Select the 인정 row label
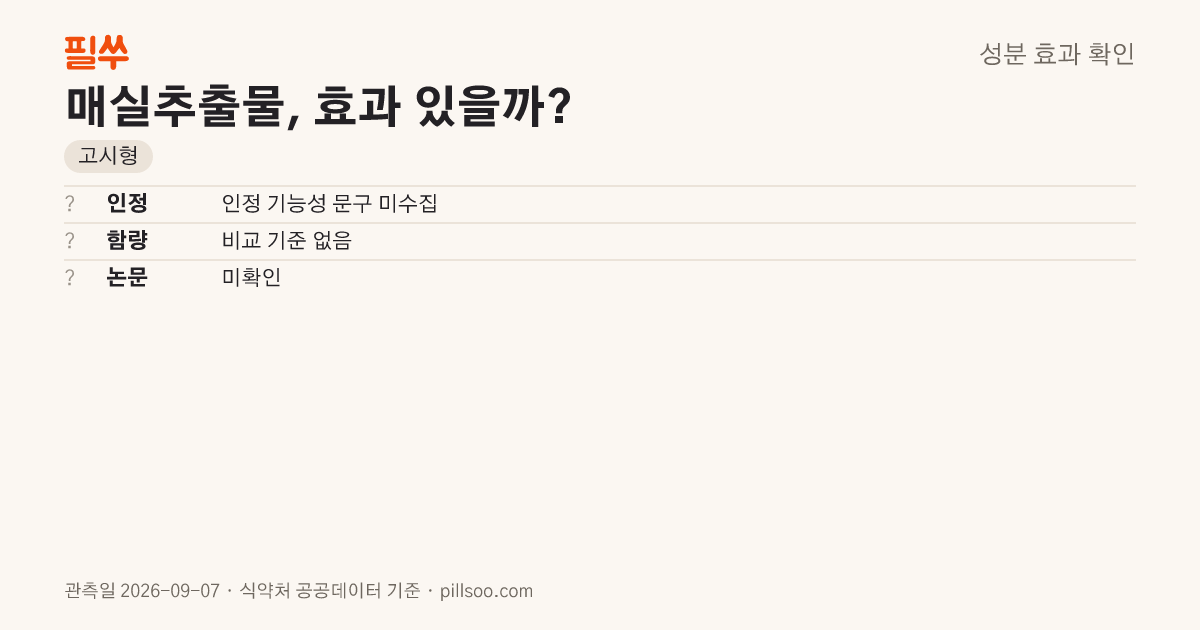Viewport: 1200px width, 630px height. [x=127, y=204]
